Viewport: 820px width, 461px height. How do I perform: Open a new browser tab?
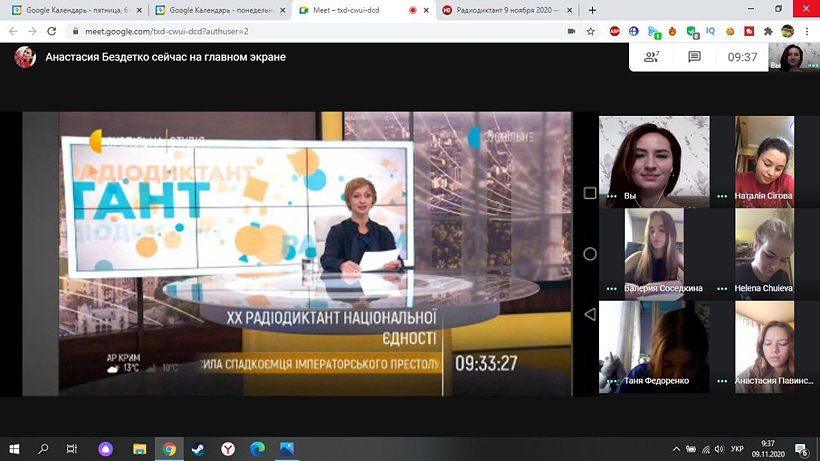[x=593, y=10]
